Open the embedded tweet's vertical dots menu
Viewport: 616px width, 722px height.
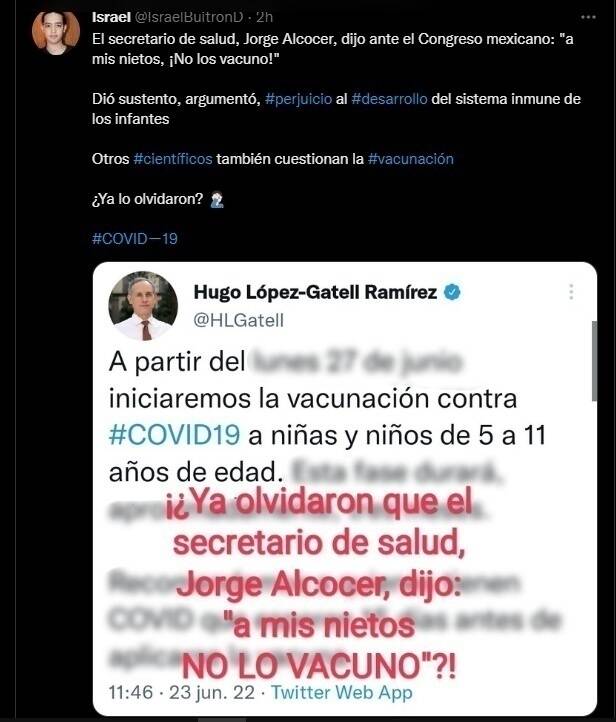click(571, 292)
